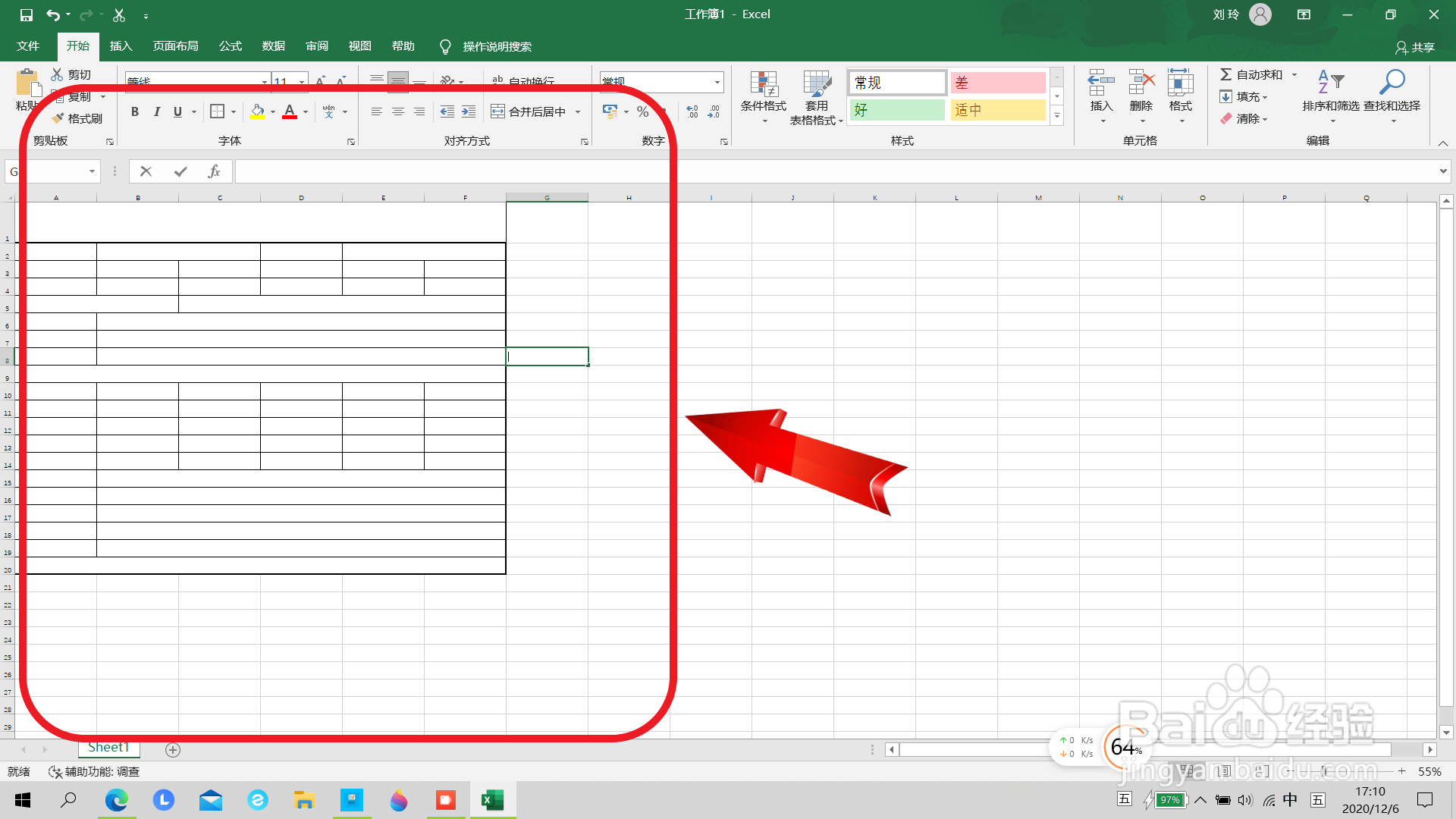Toggle Italic formatting

[156, 112]
